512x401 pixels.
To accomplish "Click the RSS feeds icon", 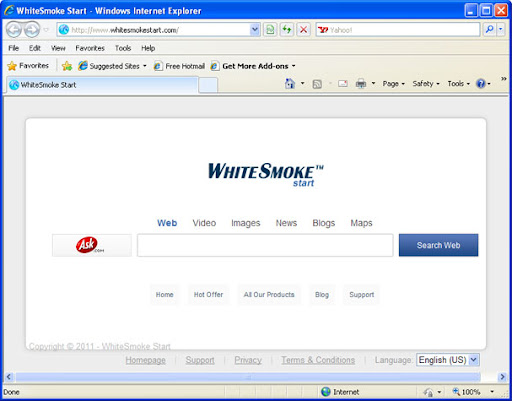I will click(x=317, y=84).
